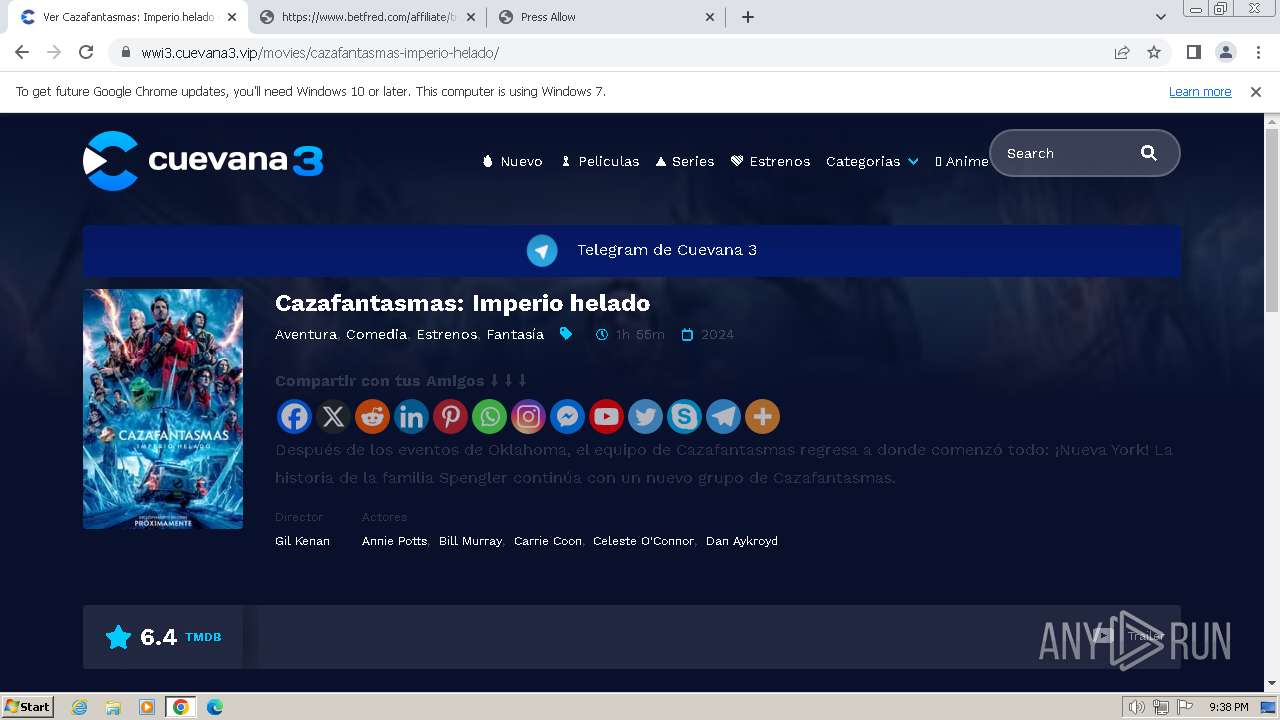The image size is (1280, 720).
Task: Click the Cazafantasmas movie poster
Action: [163, 409]
